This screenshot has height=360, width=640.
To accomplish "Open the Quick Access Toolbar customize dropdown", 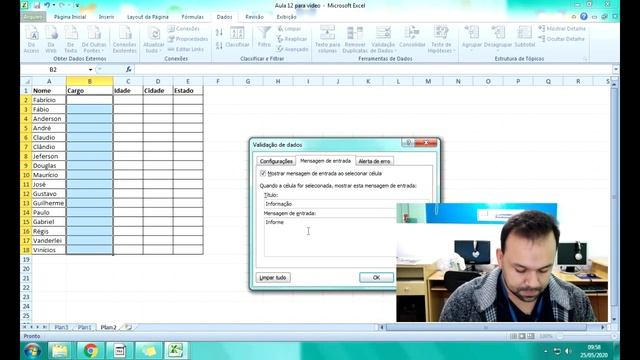I will (x=77, y=5).
